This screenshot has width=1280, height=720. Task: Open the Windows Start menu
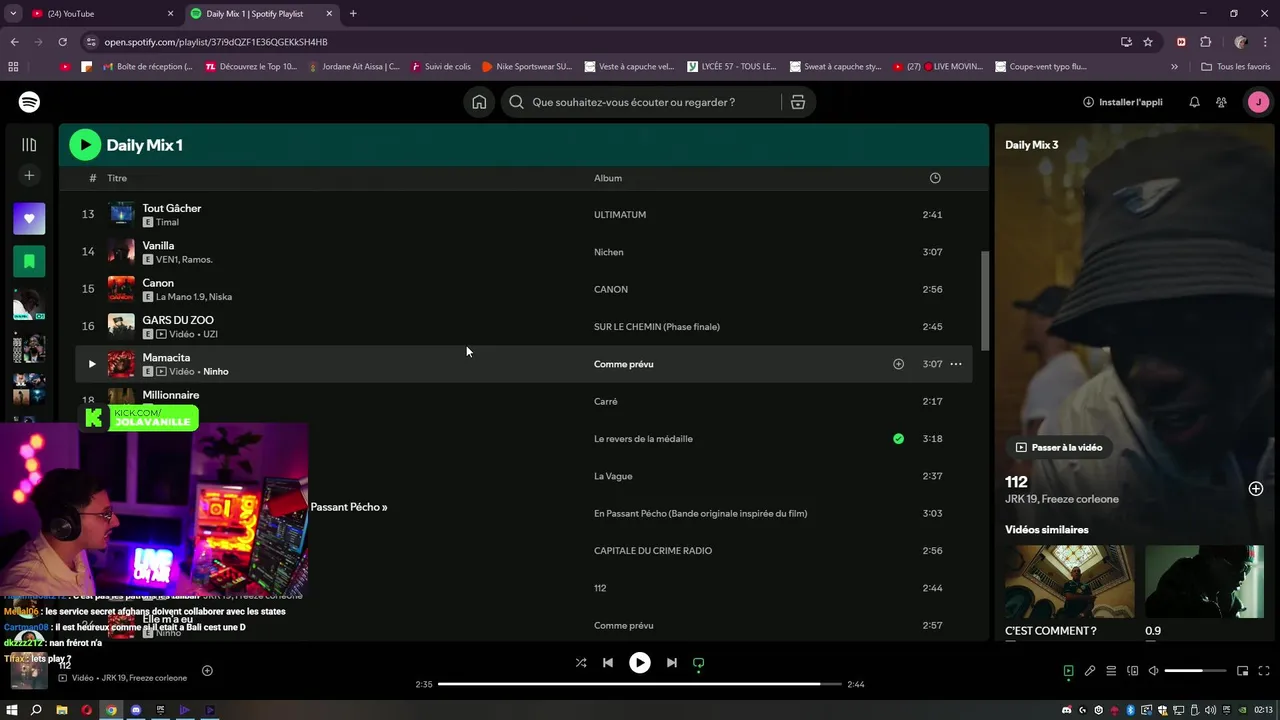click(12, 710)
